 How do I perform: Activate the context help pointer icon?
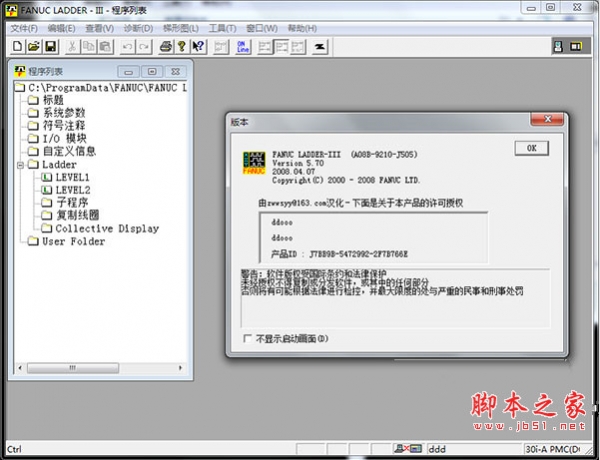coord(199,47)
